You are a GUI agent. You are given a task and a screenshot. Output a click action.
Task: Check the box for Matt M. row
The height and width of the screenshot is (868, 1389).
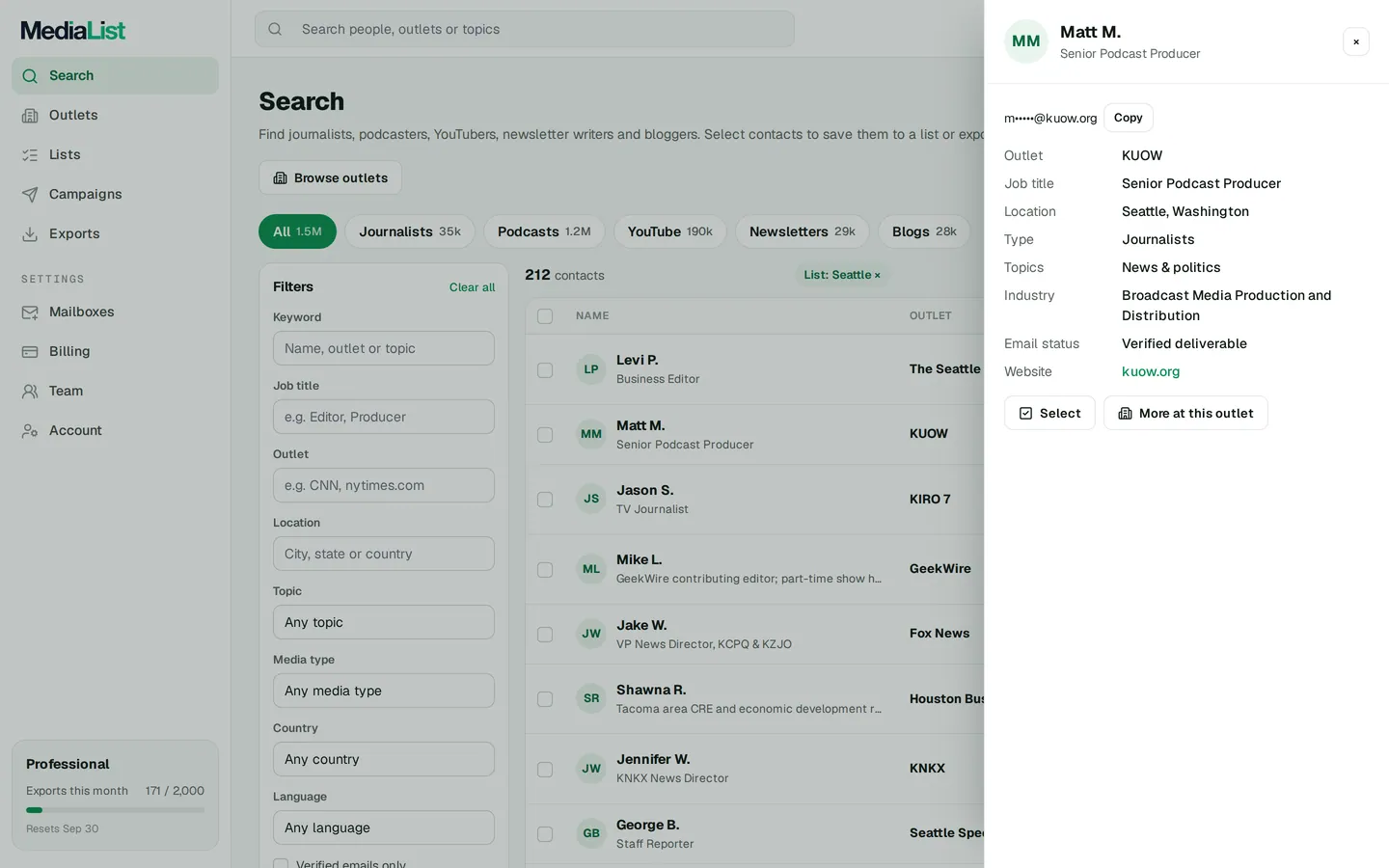pos(545,435)
